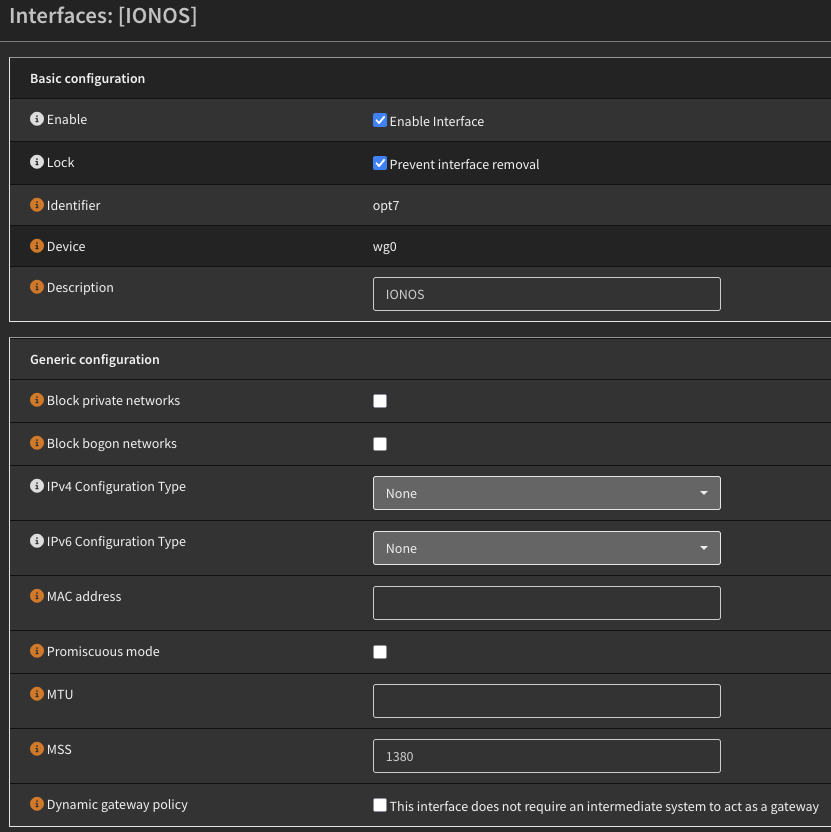Expand the IPv6 Configuration Type dropdown
The width and height of the screenshot is (831, 832).
point(546,548)
